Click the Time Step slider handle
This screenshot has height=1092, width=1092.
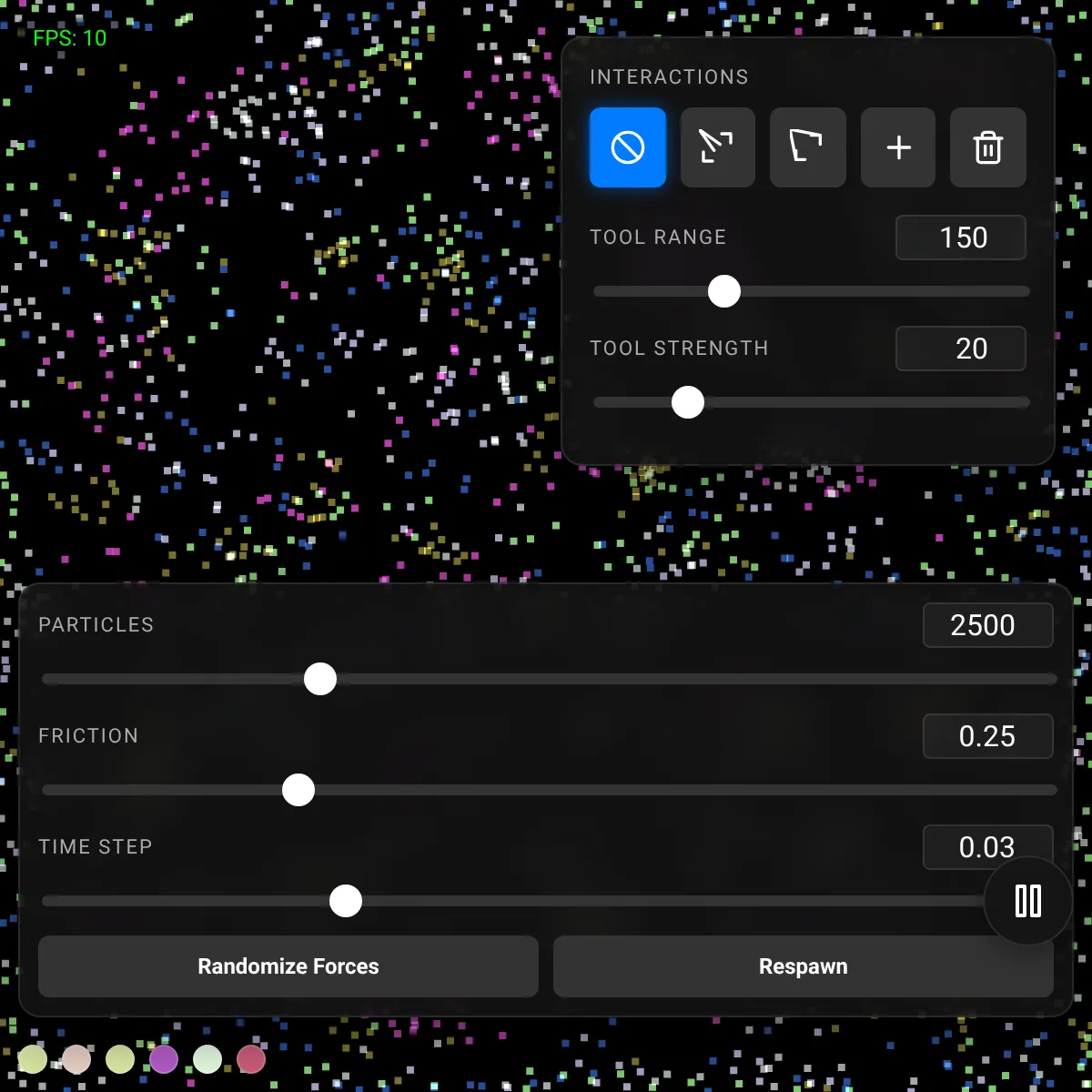pos(346,901)
